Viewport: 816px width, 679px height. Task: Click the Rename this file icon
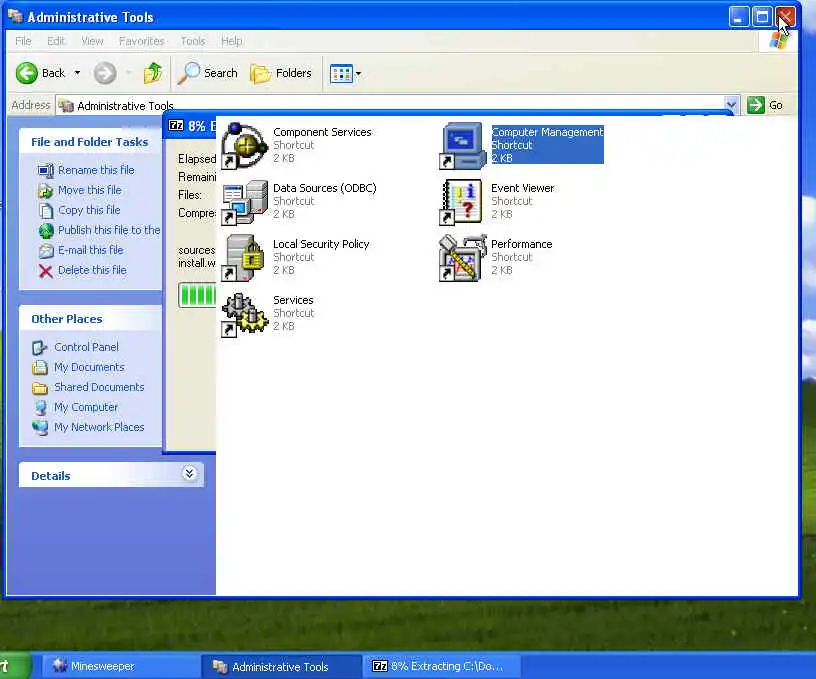tap(46, 171)
